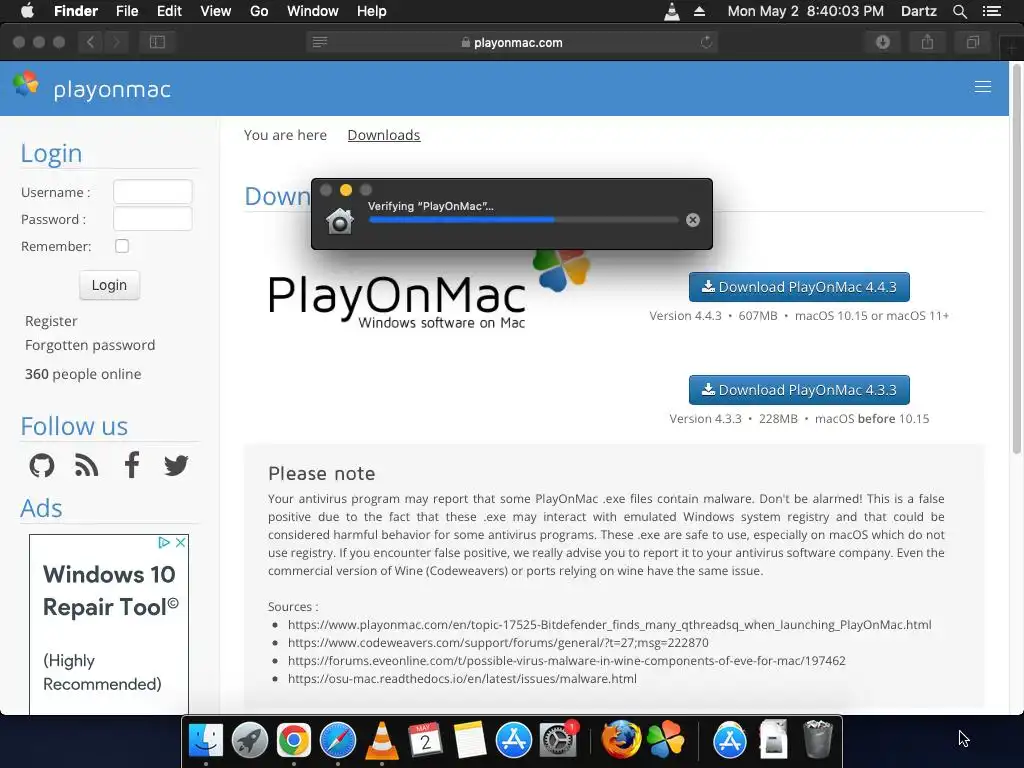Open the Forgotten password link
Viewport: 1024px width, 768px height.
[90, 345]
